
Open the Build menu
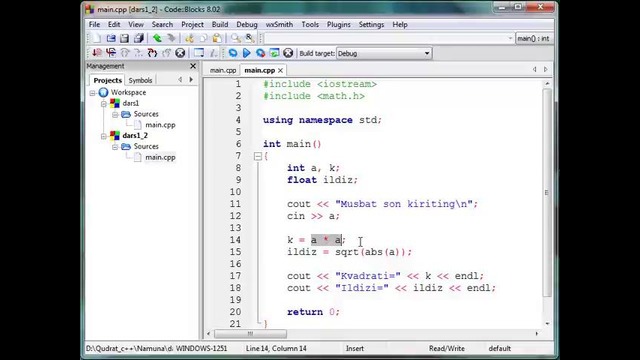[220, 24]
